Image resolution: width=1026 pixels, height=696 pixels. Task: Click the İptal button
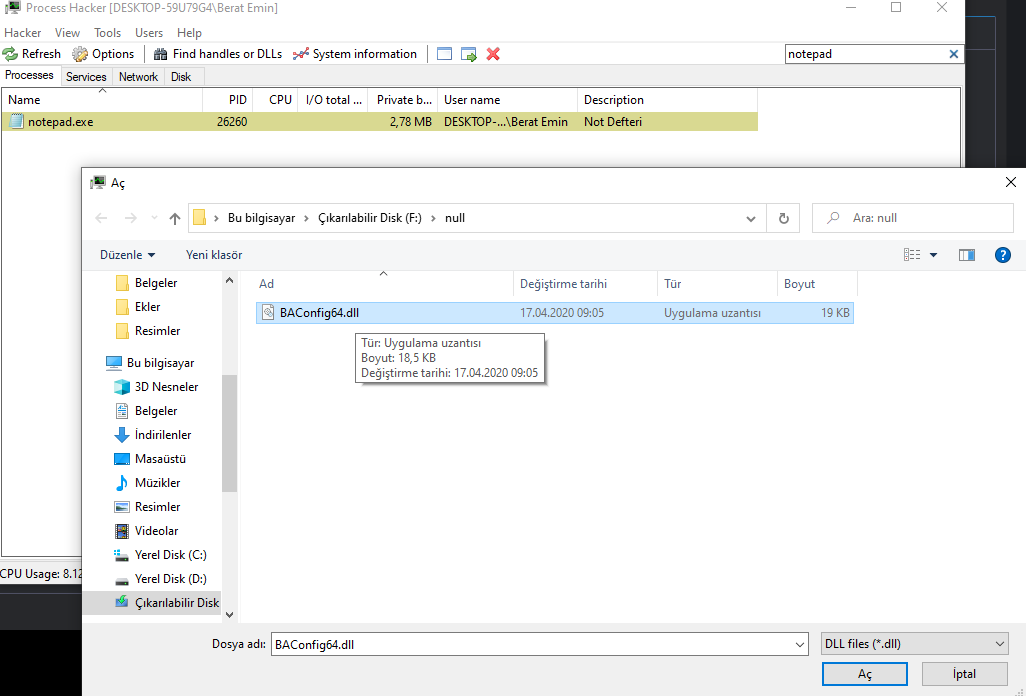pos(964,674)
